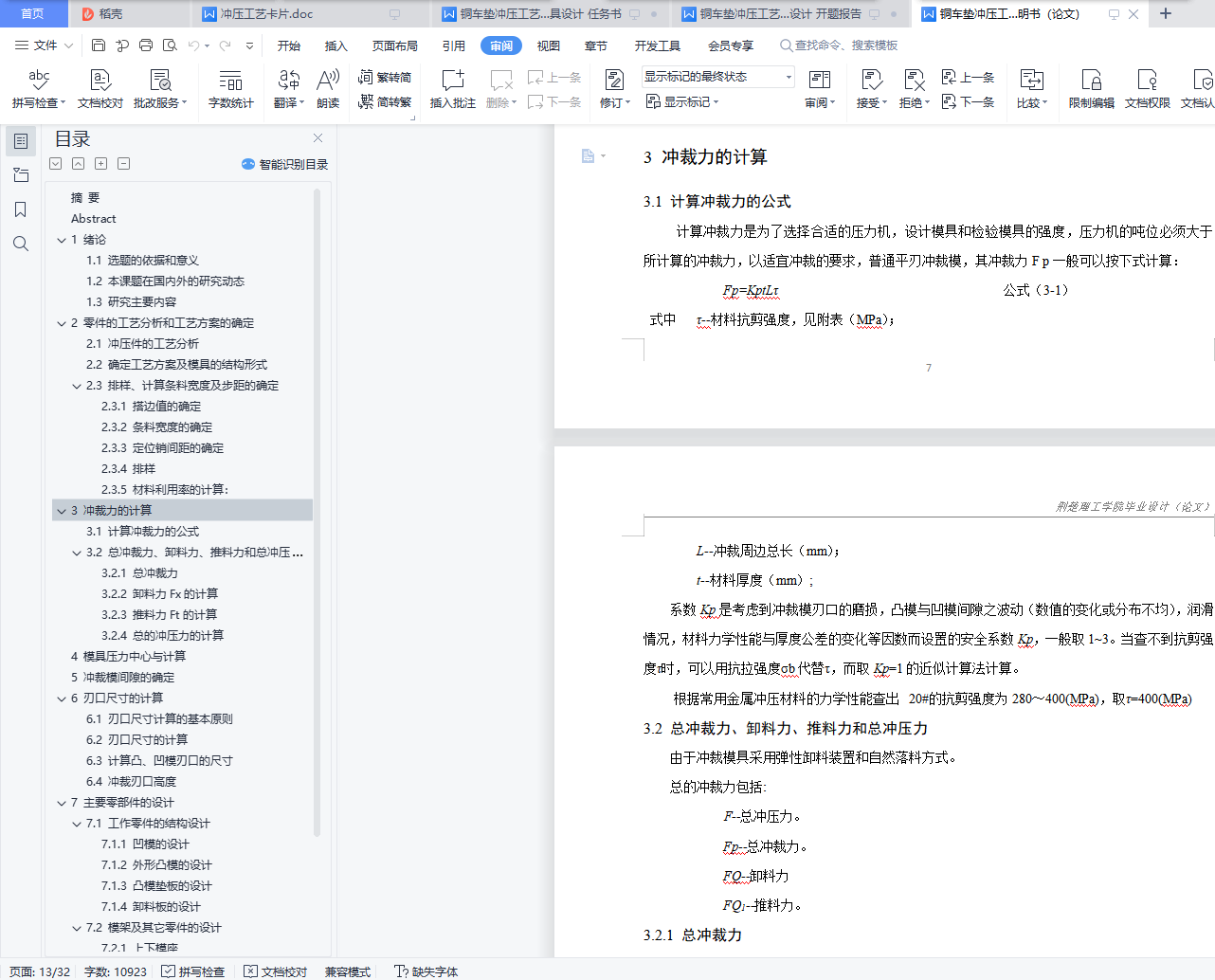Open 限制编辑 restrict editing
1215x980 pixels.
(1092, 88)
